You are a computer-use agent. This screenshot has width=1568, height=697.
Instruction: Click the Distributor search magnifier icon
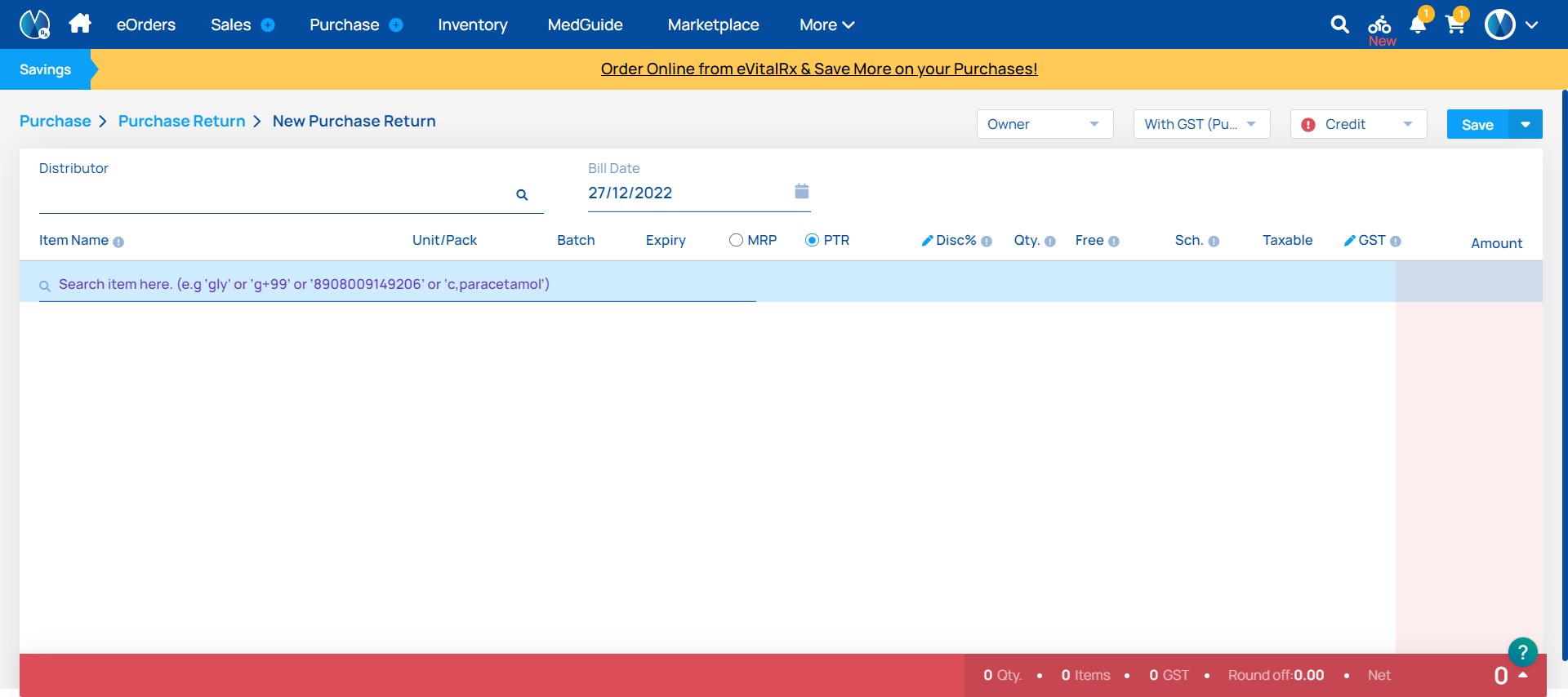click(x=522, y=195)
